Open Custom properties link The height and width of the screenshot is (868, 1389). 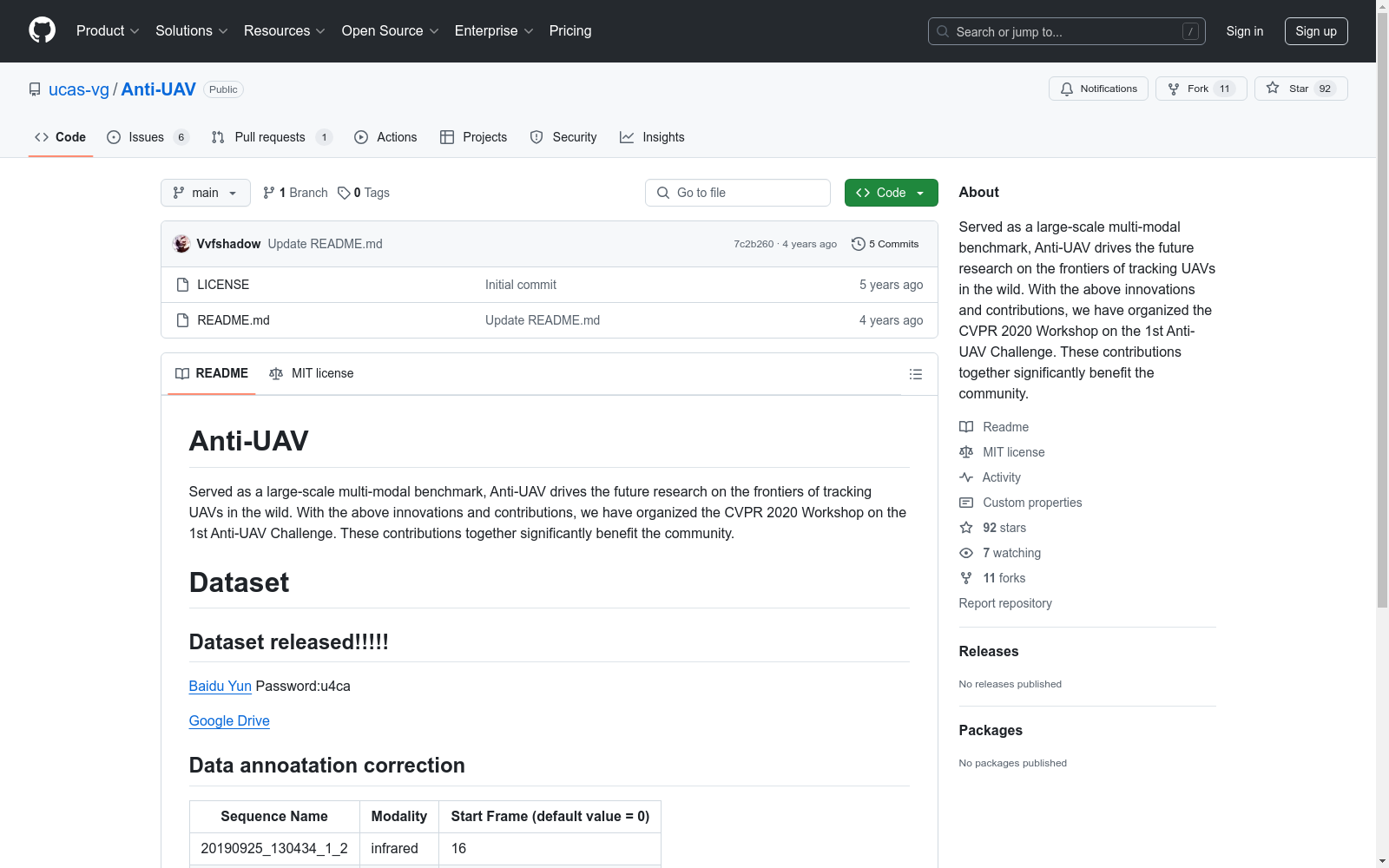pyautogui.click(x=1021, y=503)
